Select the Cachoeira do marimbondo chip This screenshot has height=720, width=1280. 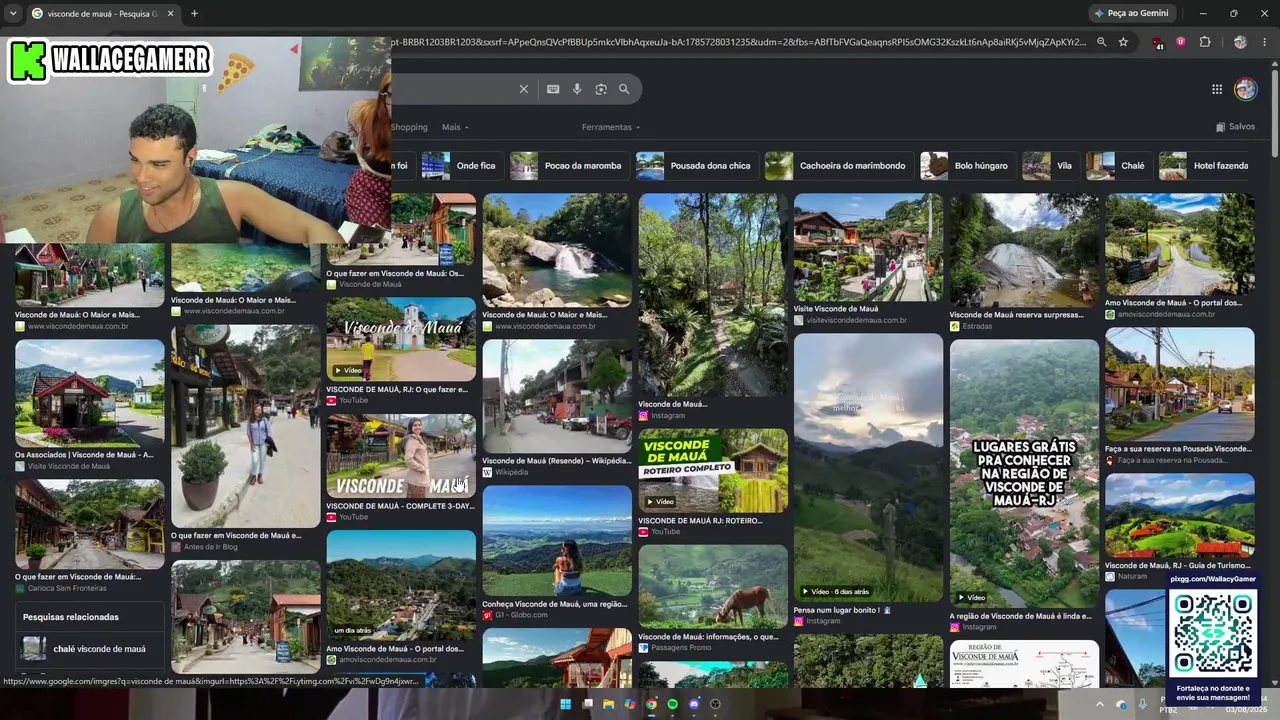(838, 166)
